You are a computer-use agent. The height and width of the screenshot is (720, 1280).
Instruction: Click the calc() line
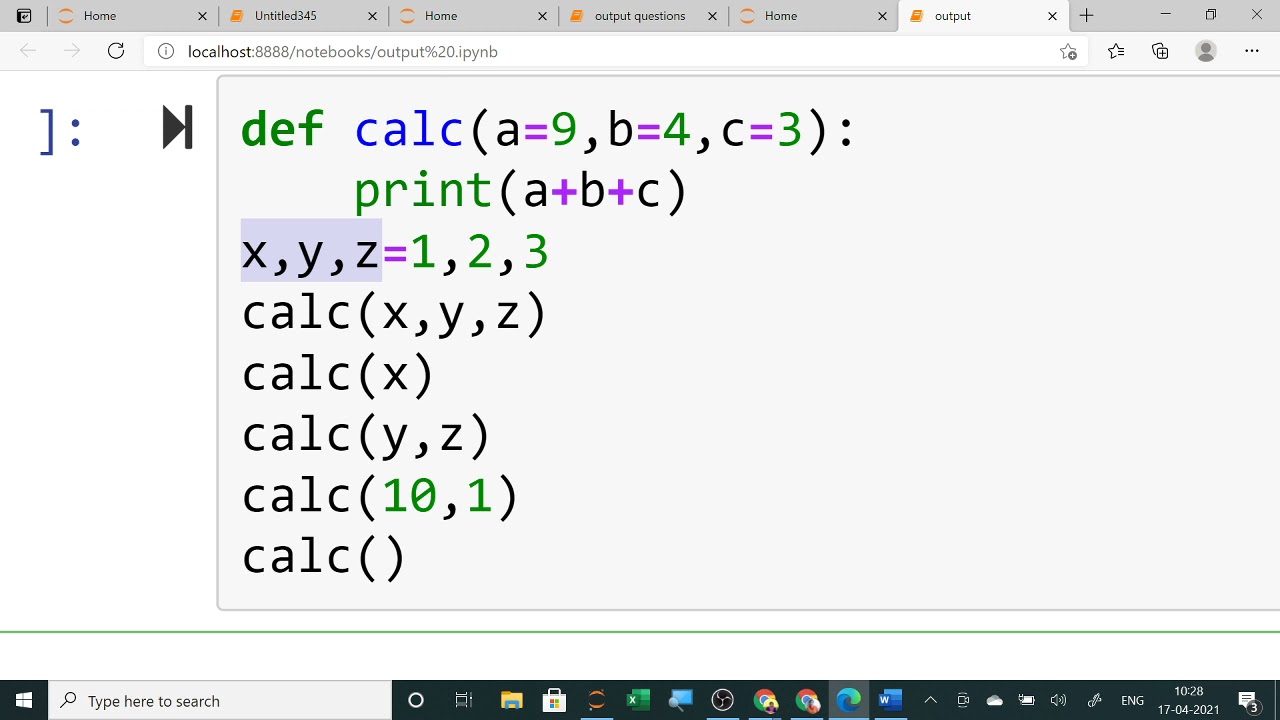(324, 557)
